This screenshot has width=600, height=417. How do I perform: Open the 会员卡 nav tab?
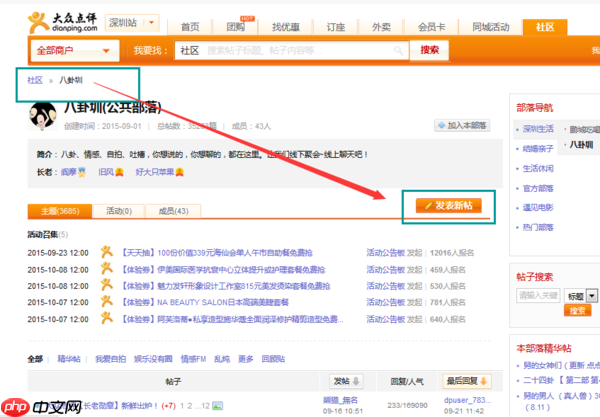click(431, 27)
